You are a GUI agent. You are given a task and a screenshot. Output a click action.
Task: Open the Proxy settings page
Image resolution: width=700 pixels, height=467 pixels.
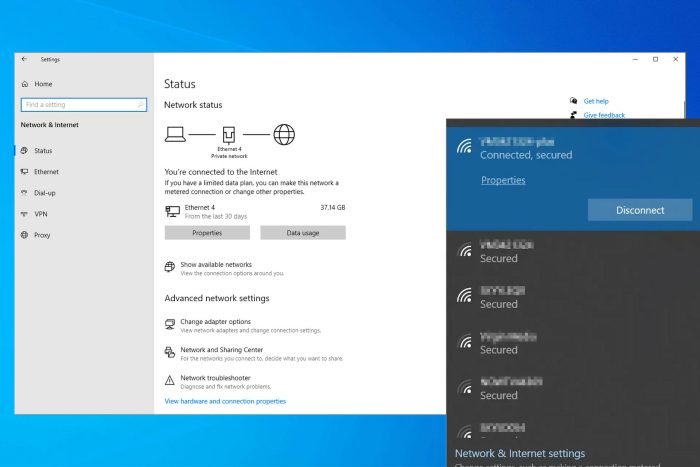tap(42, 235)
